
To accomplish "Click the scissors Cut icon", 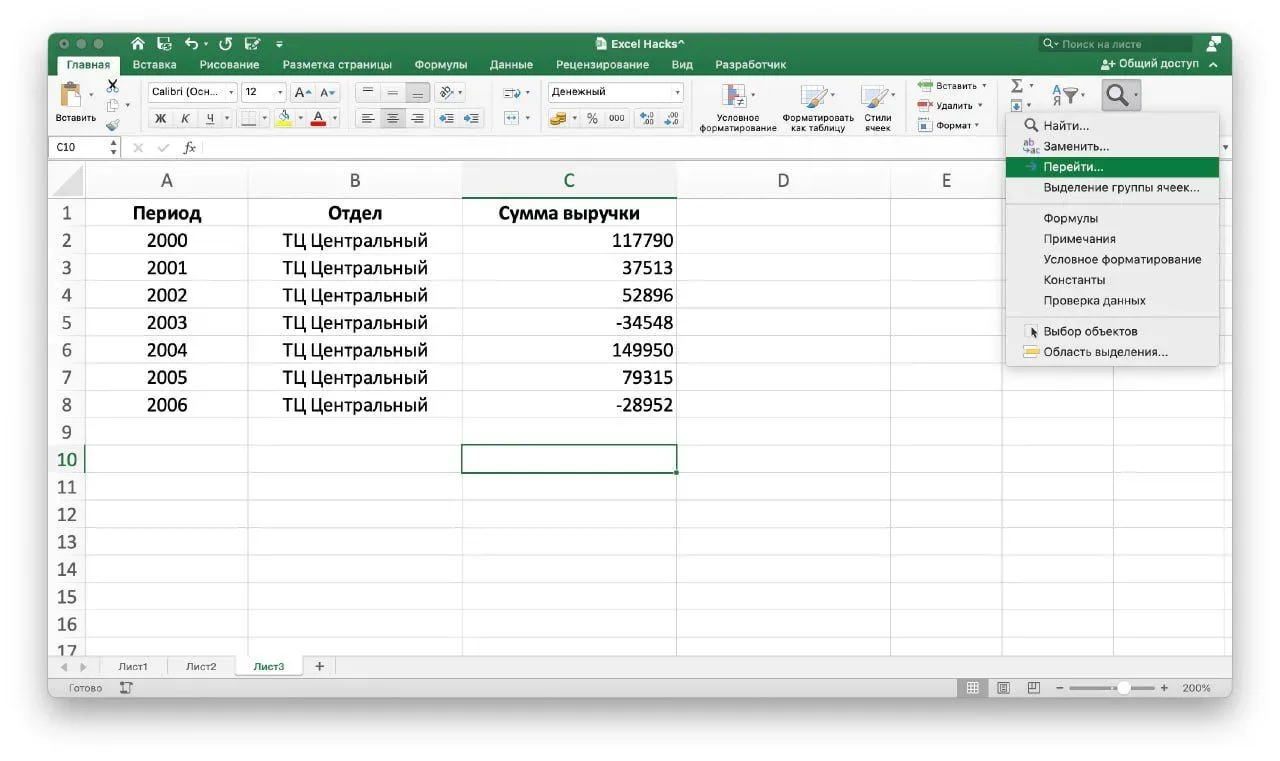I will 113,86.
